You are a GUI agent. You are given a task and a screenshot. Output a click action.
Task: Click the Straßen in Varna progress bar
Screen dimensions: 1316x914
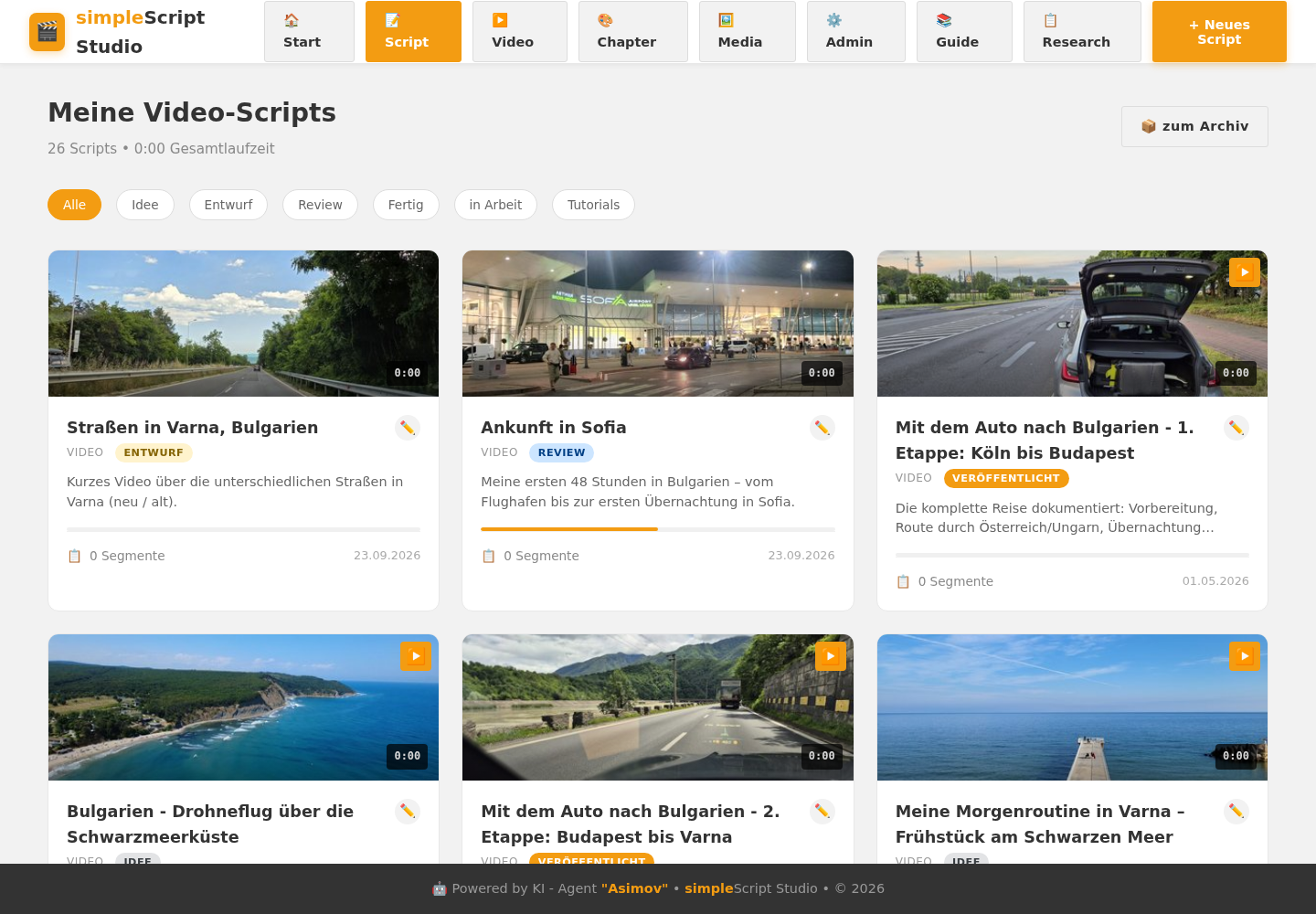[243, 529]
